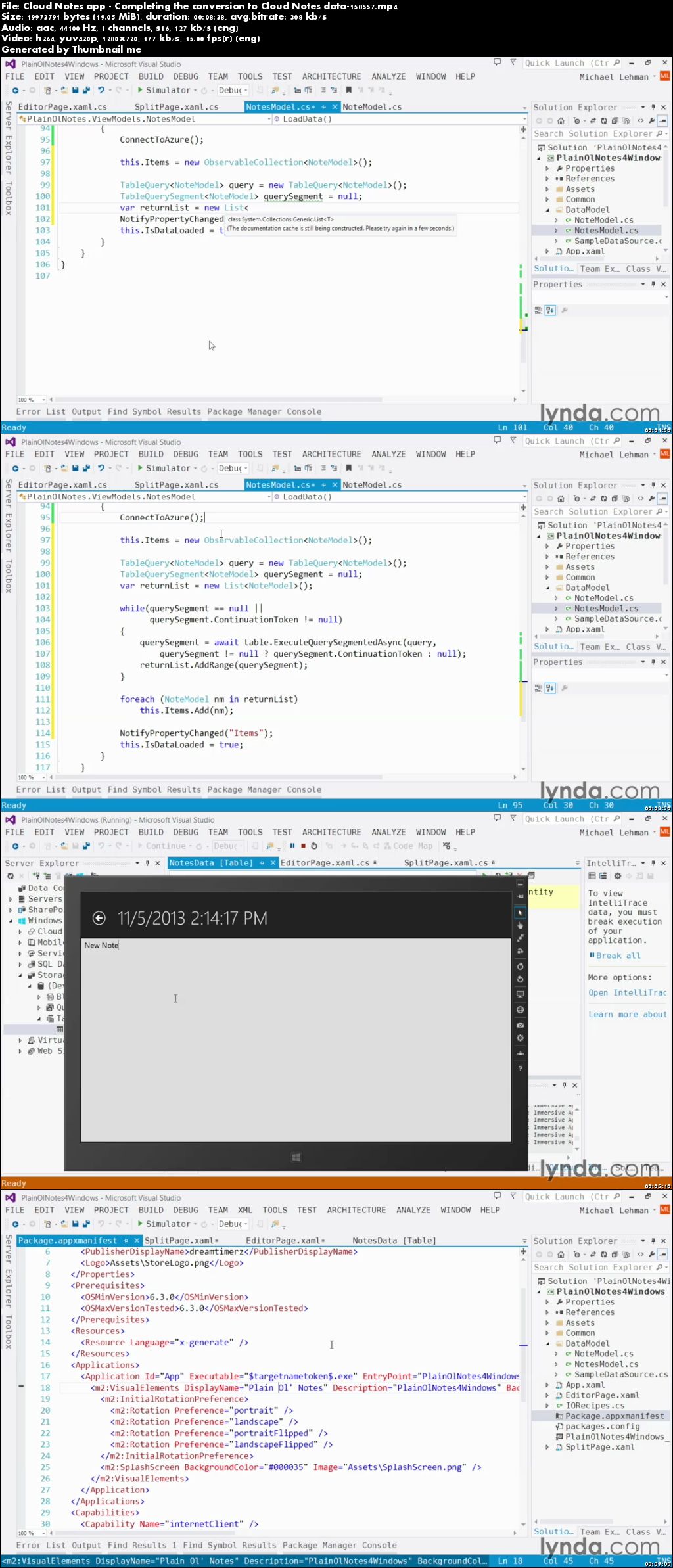
Task: Enable the simulator's rotation touch mode
Action: coord(520,951)
